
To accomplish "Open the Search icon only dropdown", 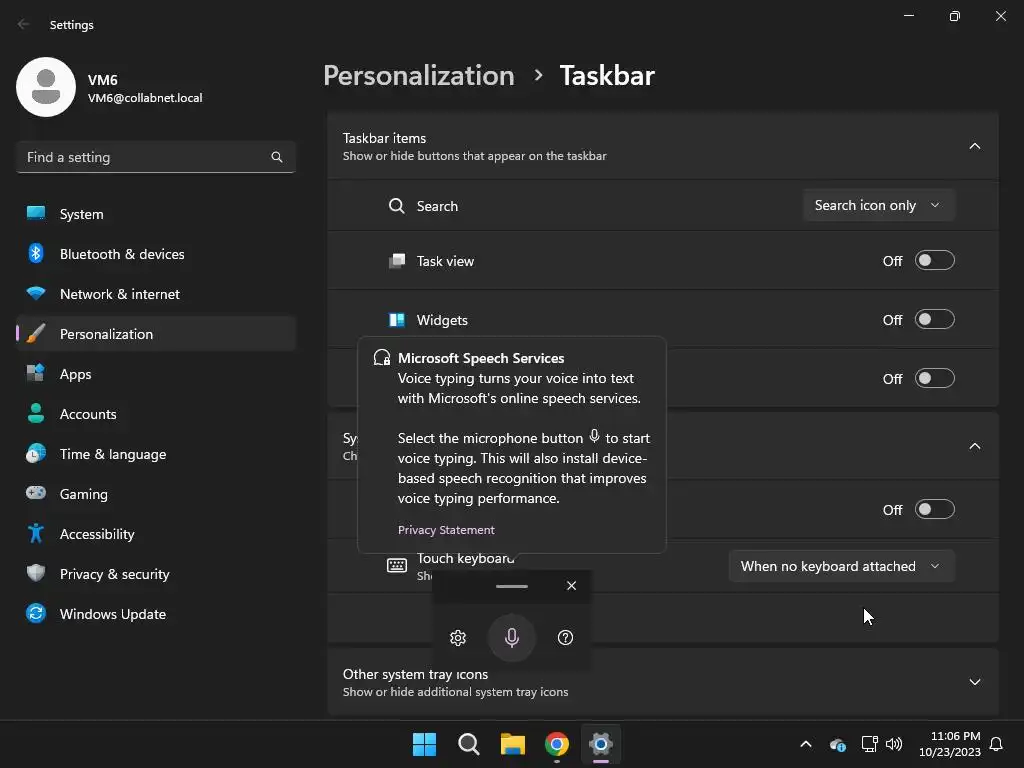I will coord(878,205).
